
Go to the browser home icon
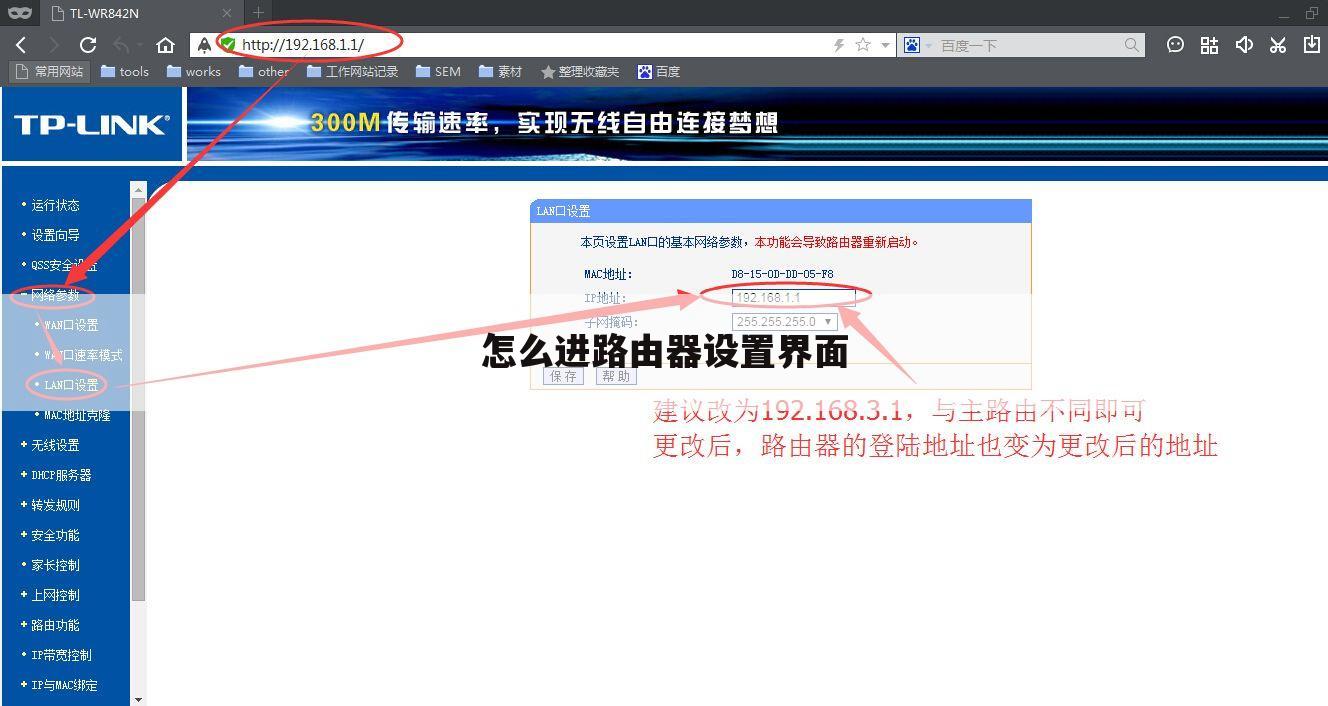[166, 45]
